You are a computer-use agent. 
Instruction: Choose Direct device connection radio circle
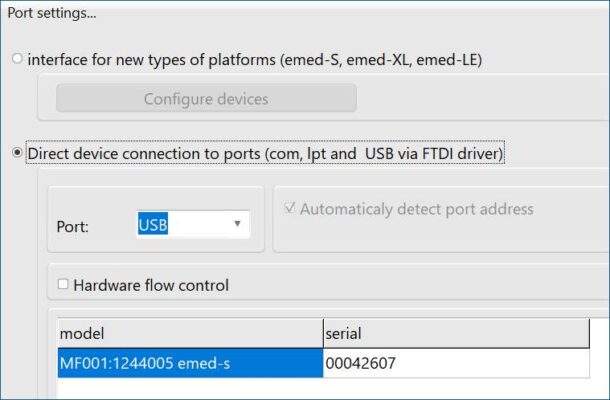click(17, 154)
